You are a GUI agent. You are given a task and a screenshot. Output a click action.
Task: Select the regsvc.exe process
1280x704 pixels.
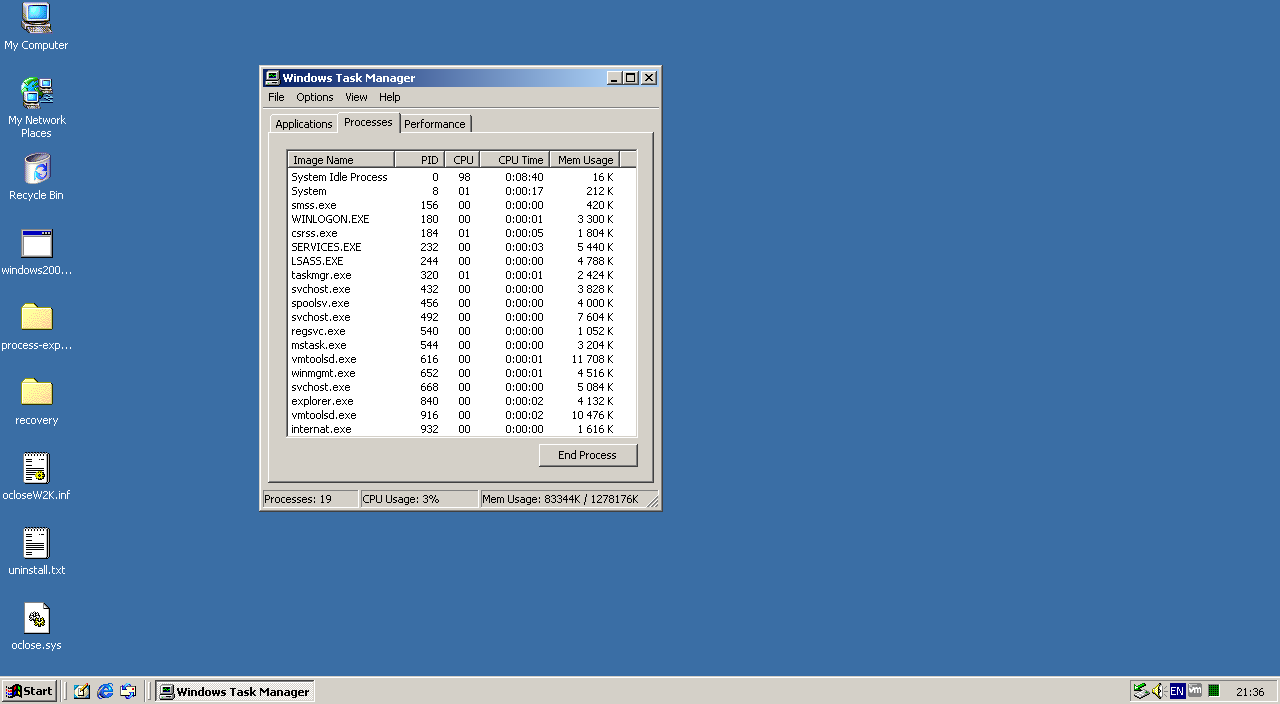coord(462,331)
